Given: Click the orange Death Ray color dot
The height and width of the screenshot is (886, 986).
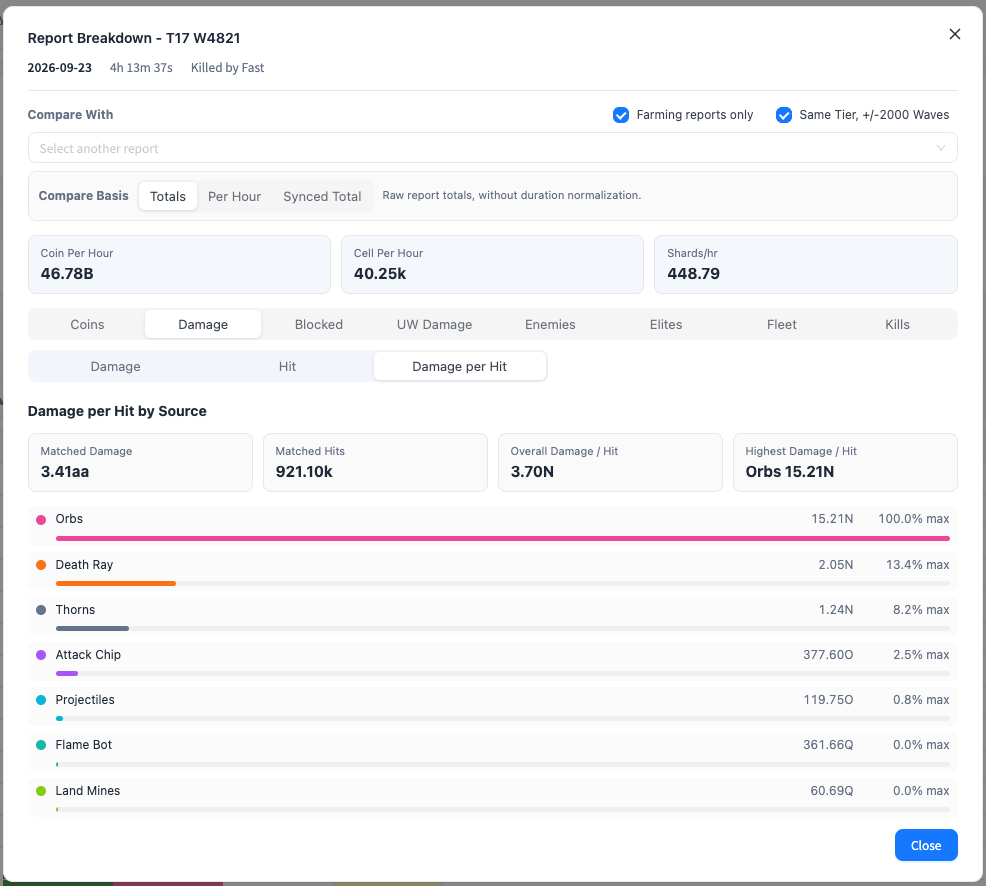Looking at the screenshot, I should click(x=41, y=565).
